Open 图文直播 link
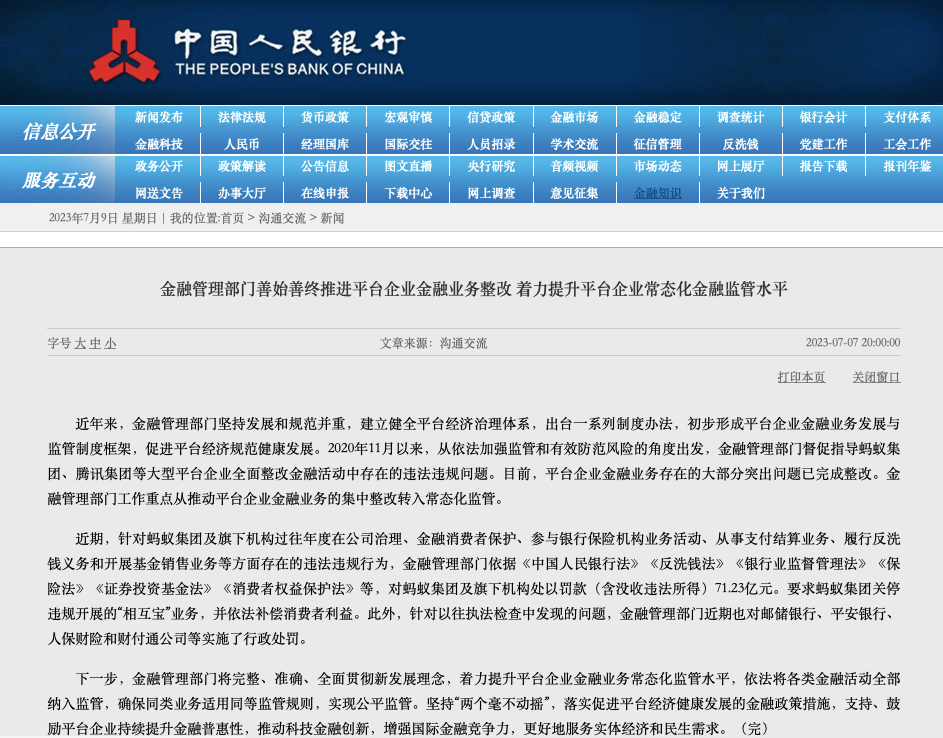This screenshot has height=738, width=943. click(408, 166)
